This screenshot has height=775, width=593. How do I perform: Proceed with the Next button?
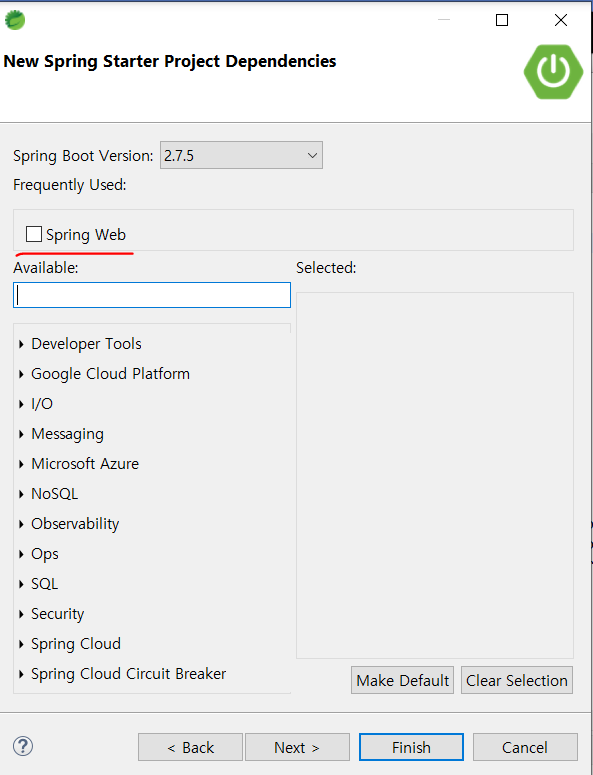point(297,747)
